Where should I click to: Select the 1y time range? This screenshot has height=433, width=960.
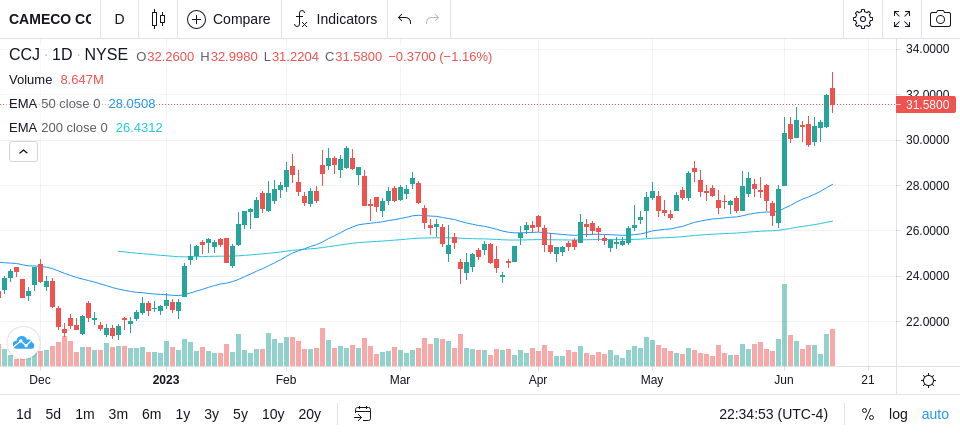[182, 414]
